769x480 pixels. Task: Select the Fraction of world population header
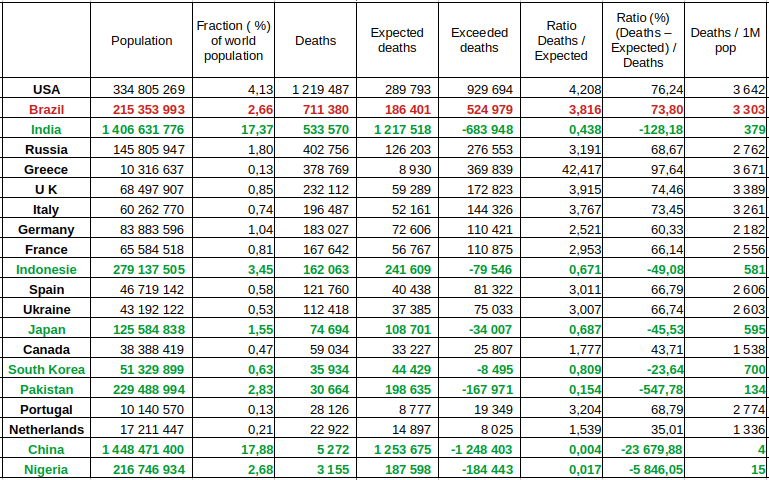(234, 41)
